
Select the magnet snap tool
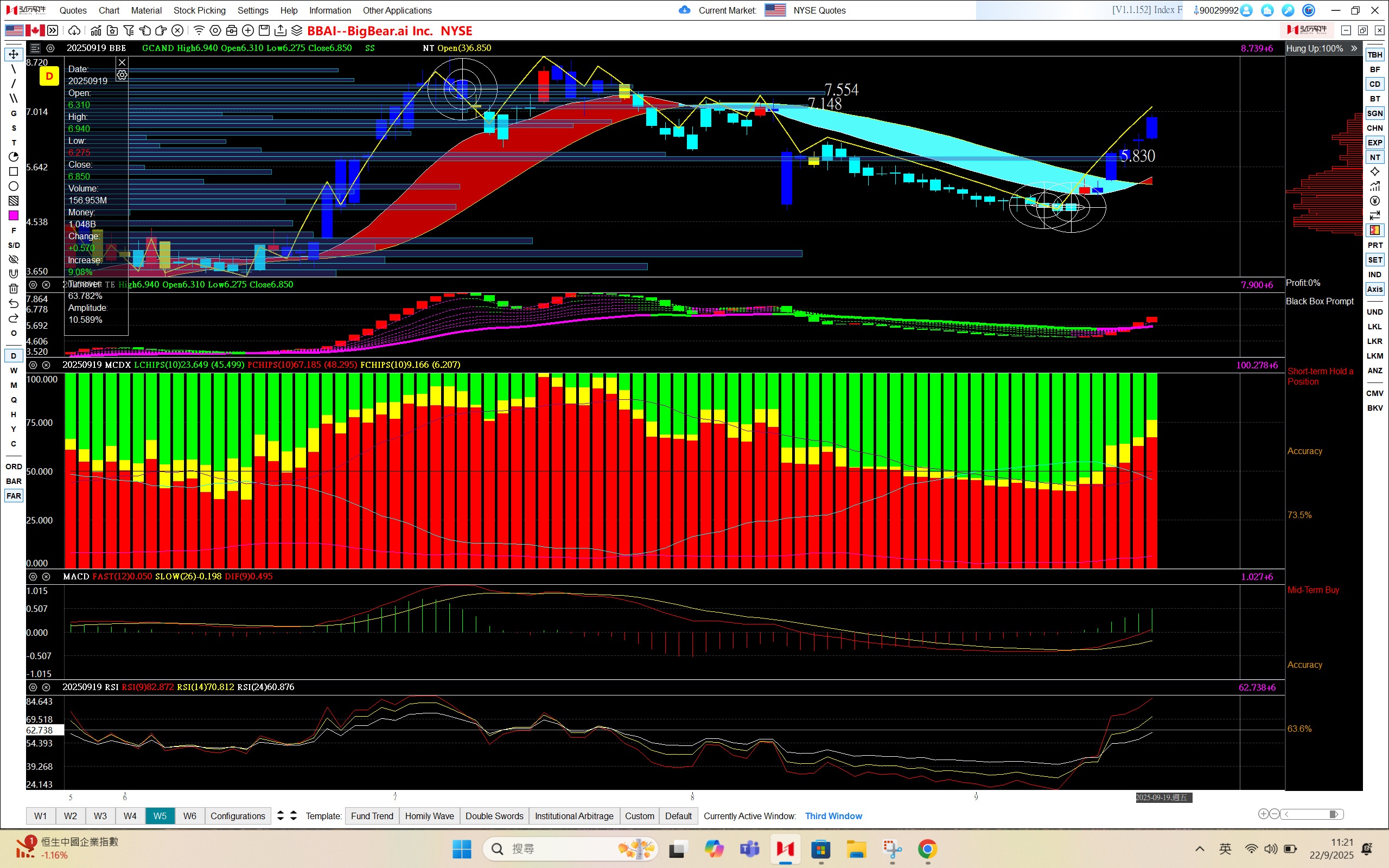pos(14,274)
